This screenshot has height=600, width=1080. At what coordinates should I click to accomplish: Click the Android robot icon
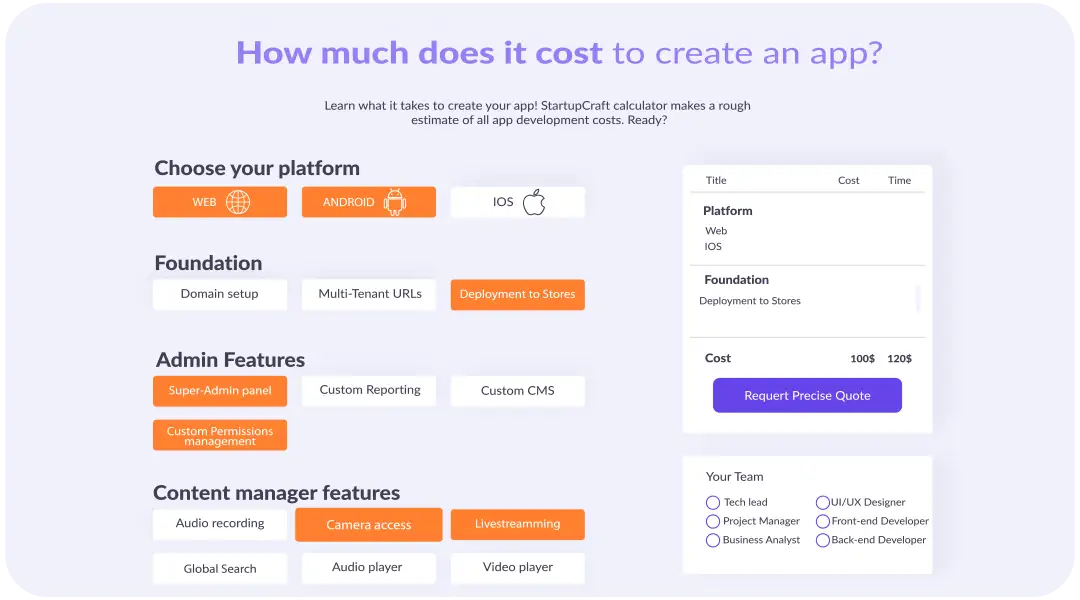[x=395, y=202]
